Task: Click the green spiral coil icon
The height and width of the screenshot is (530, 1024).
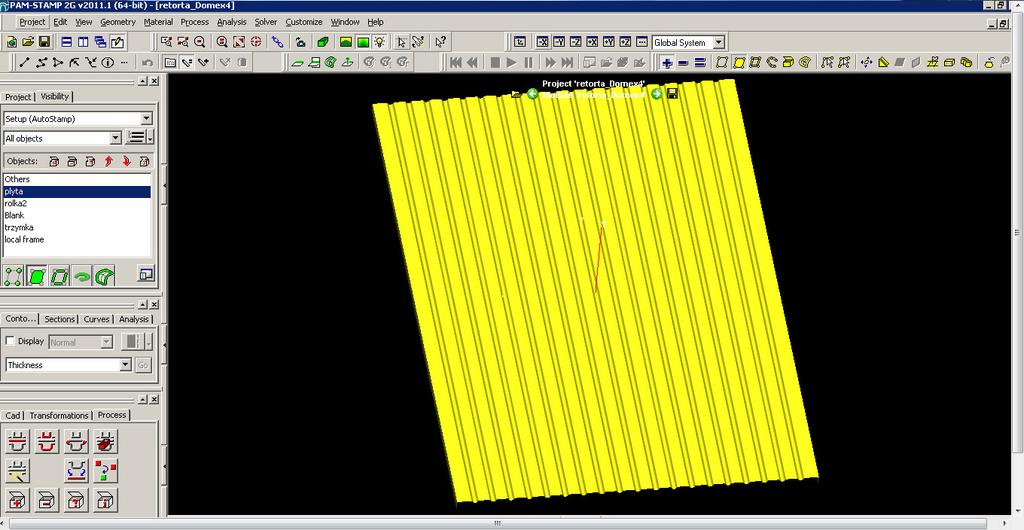Action: 330,63
